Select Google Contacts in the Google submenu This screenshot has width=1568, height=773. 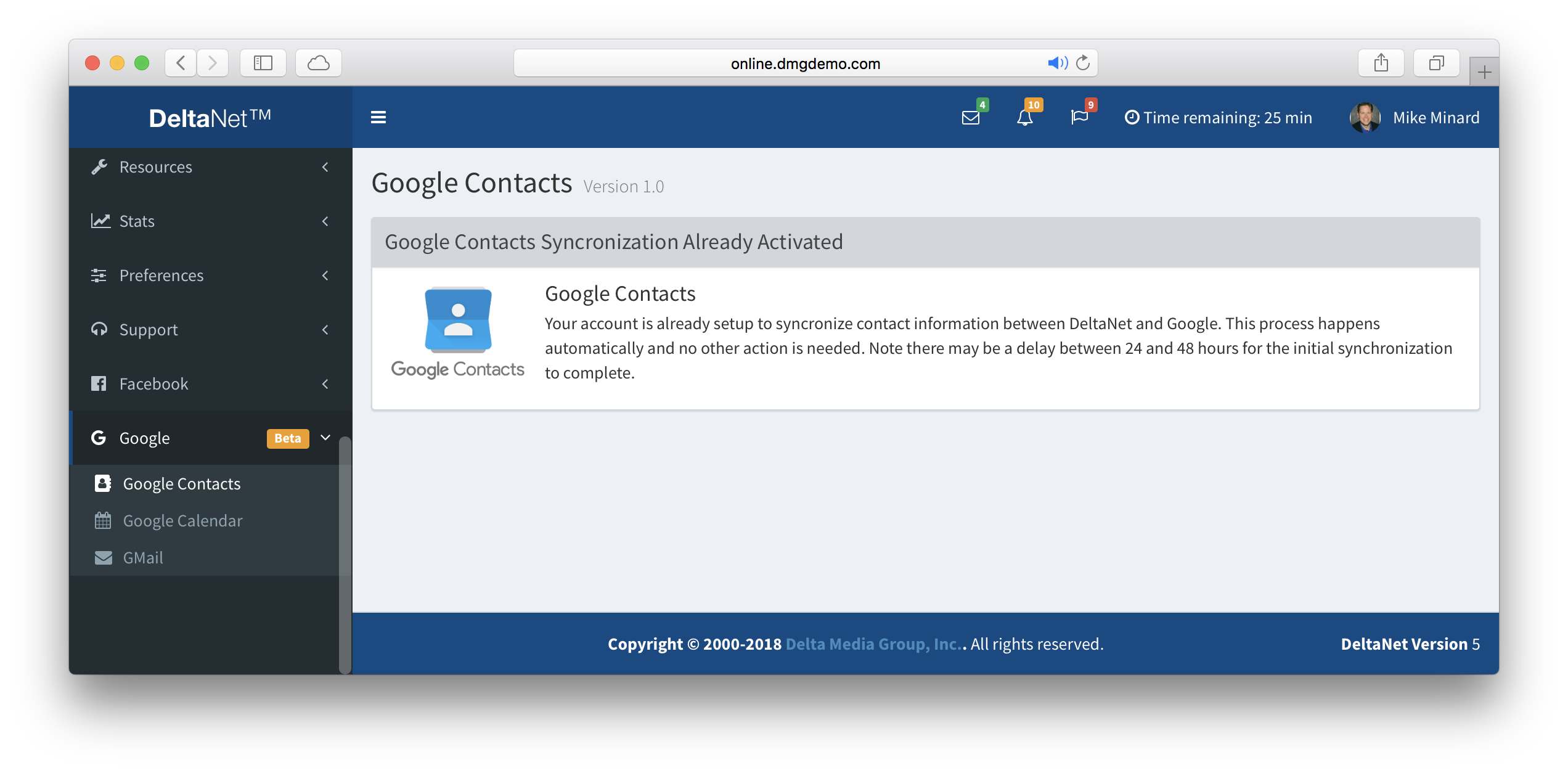(182, 483)
